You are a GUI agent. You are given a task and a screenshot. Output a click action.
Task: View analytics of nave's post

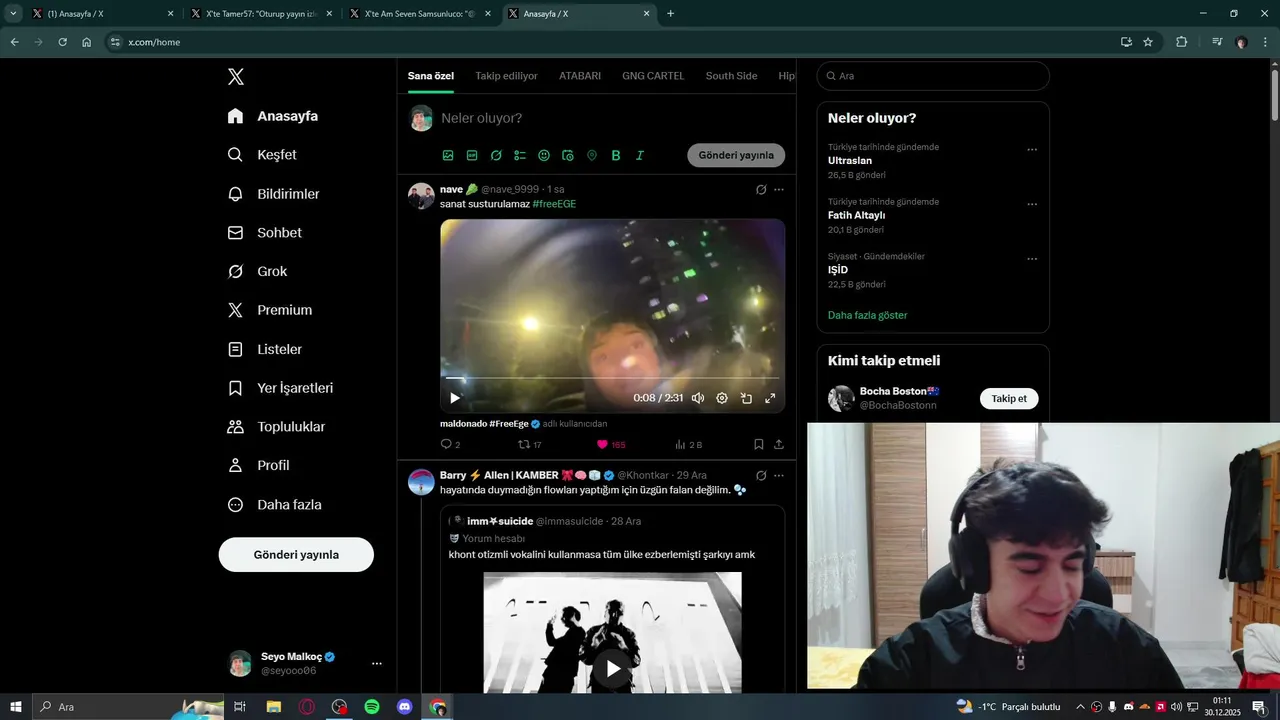pyautogui.click(x=688, y=444)
